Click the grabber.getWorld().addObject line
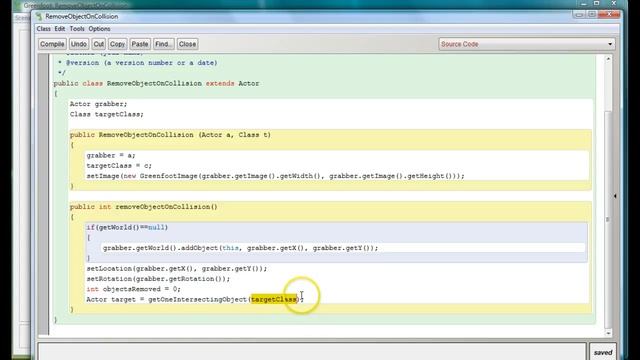Viewport: 640px width, 360px height. coord(240,248)
